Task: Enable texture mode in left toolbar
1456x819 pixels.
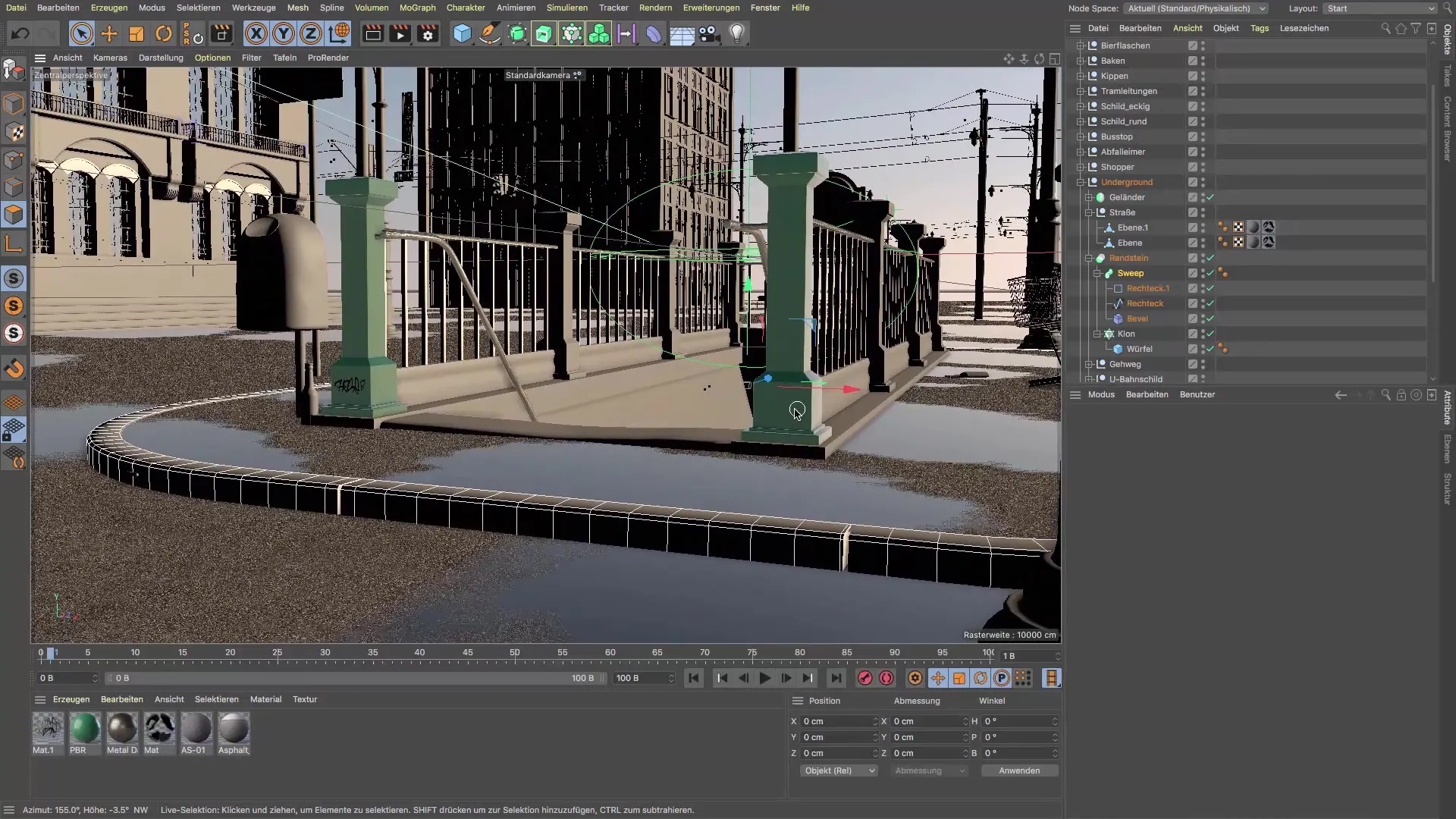Action: (x=14, y=132)
